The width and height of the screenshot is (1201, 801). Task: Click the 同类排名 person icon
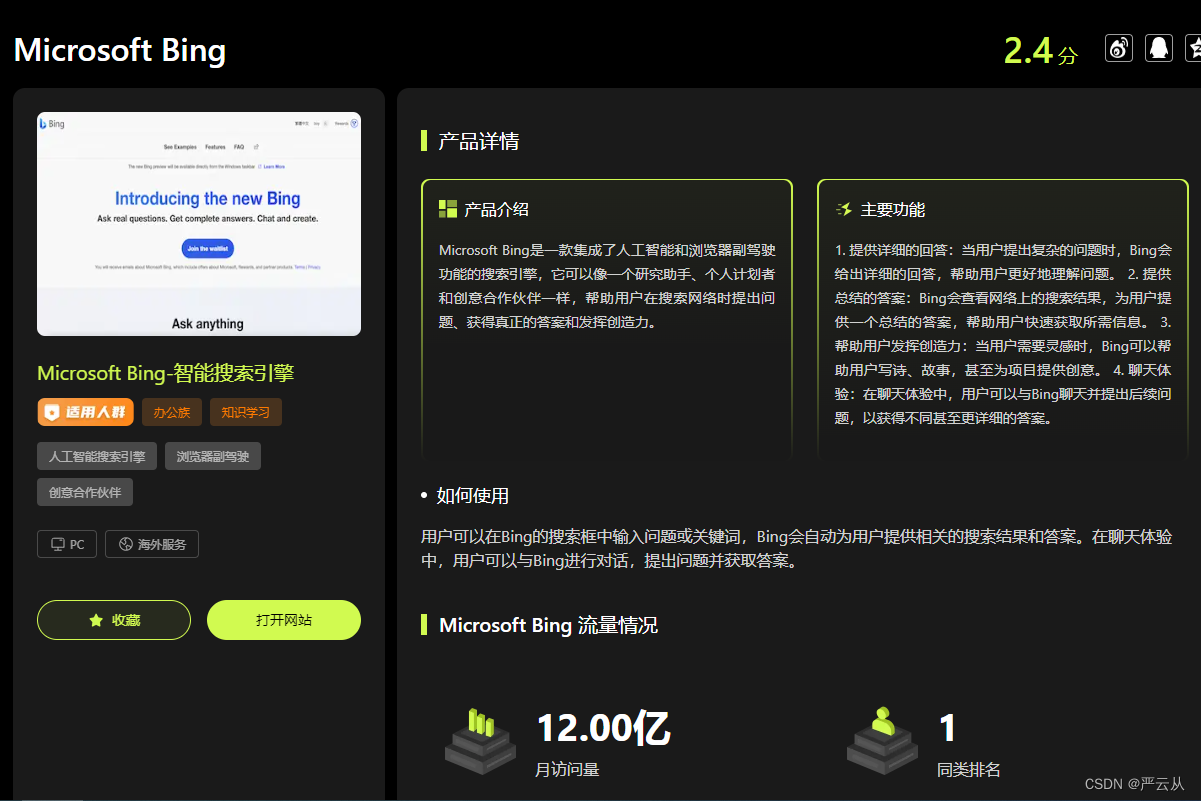click(882, 741)
